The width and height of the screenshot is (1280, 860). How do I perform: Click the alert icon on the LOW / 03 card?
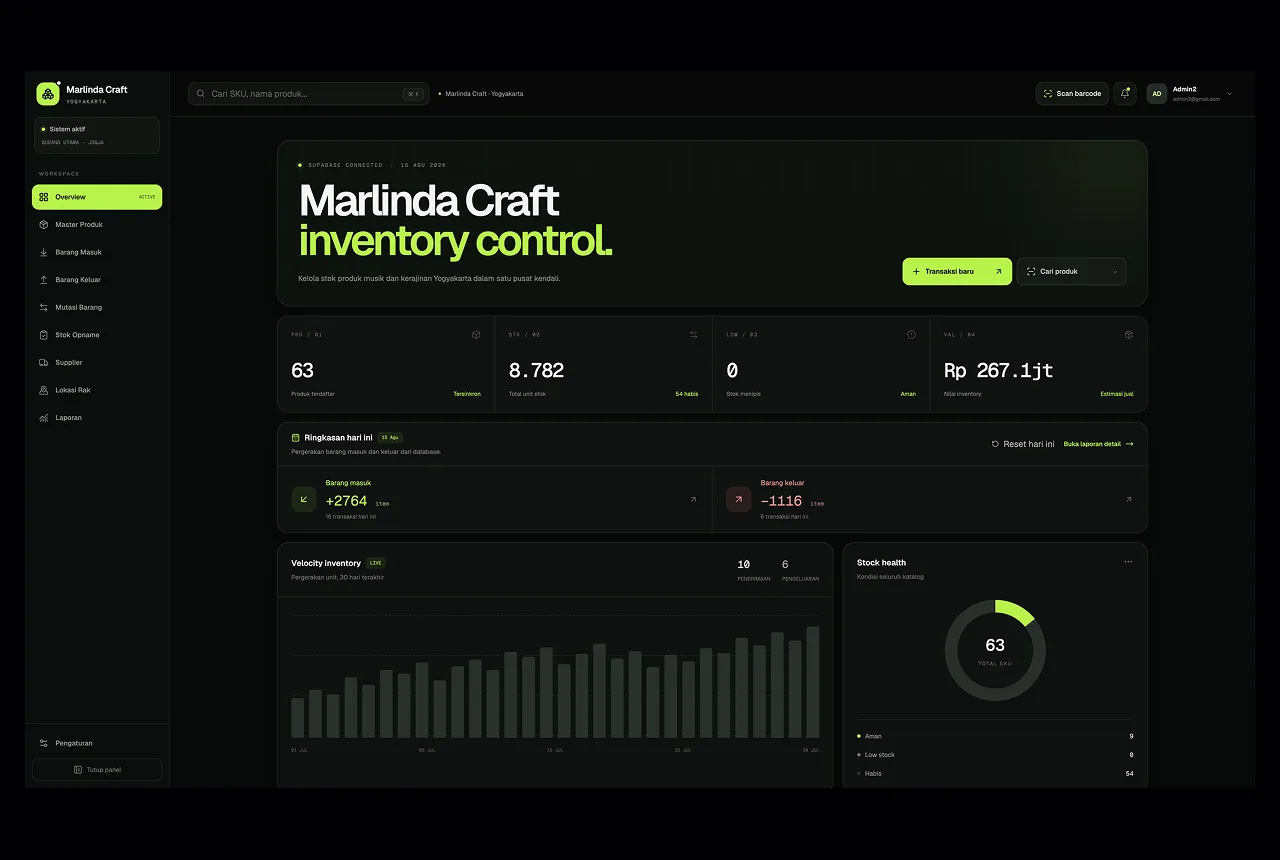coord(911,335)
